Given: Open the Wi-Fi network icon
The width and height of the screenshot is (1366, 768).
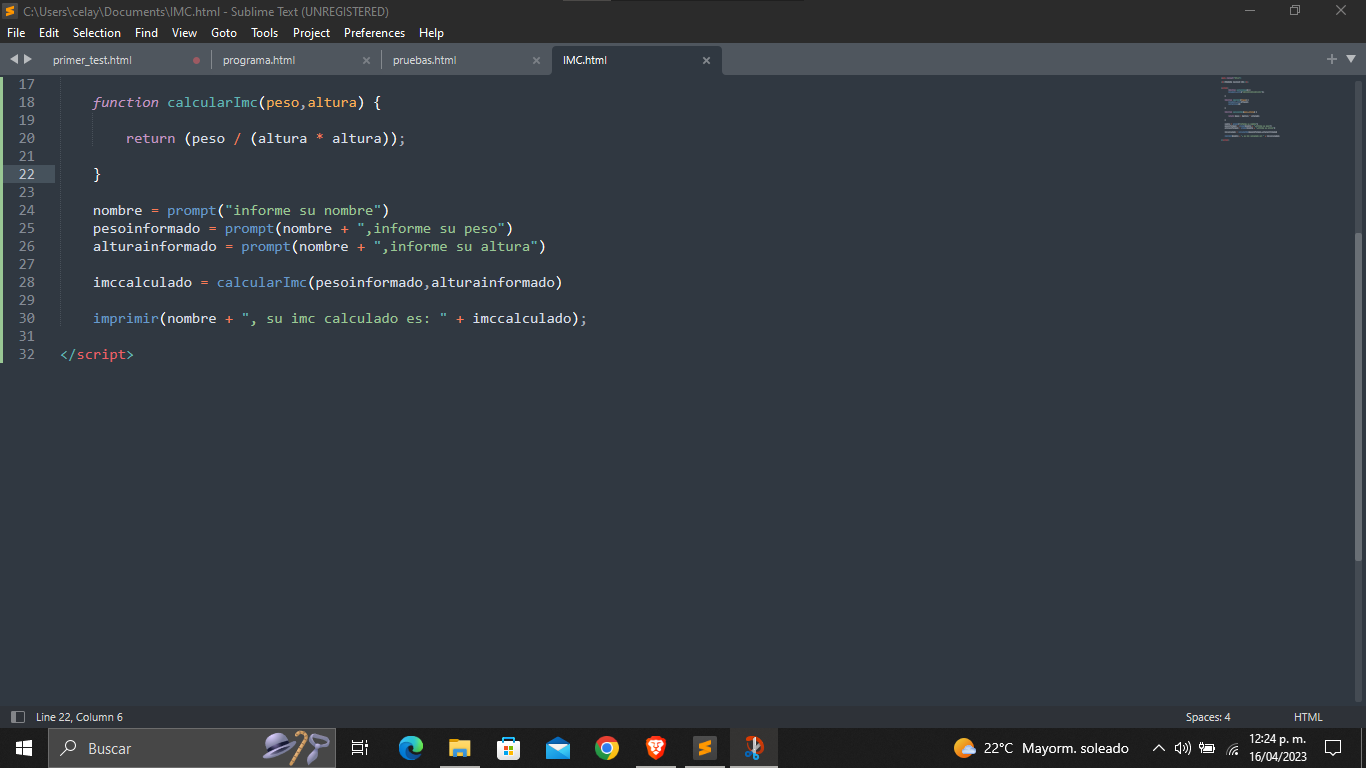Looking at the screenshot, I should [1232, 748].
